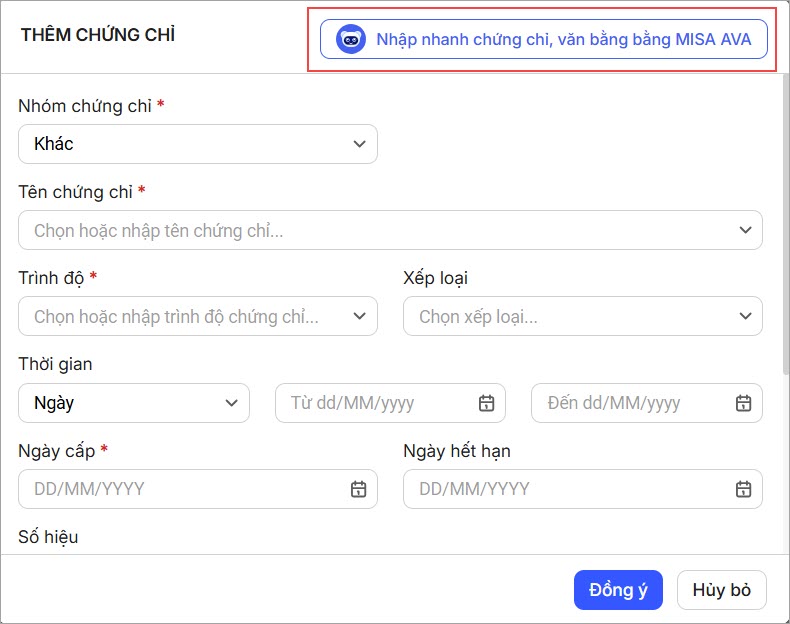This screenshot has height=624, width=790.
Task: Cancel with the Hủy bỏ button
Action: coord(721,590)
